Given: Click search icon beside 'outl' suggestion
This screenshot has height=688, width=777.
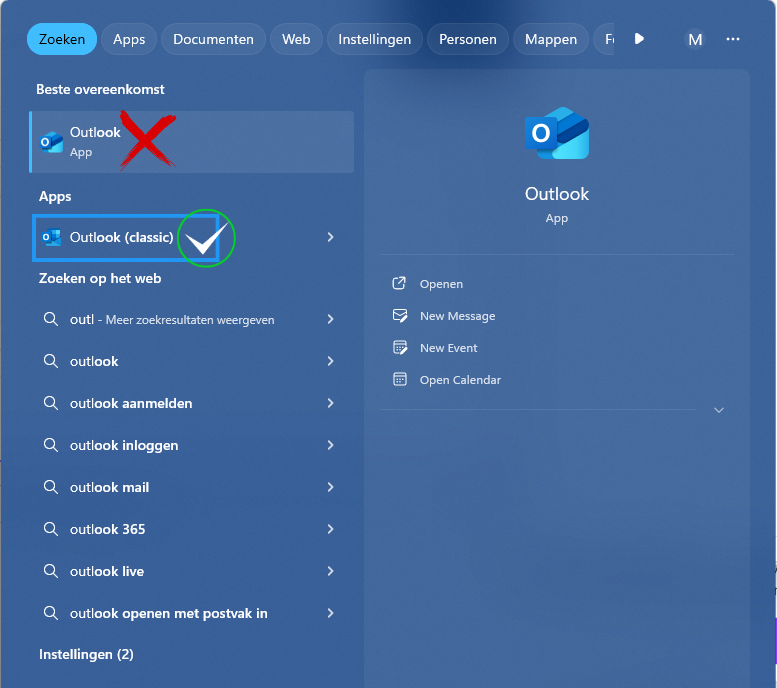Looking at the screenshot, I should [x=51, y=319].
